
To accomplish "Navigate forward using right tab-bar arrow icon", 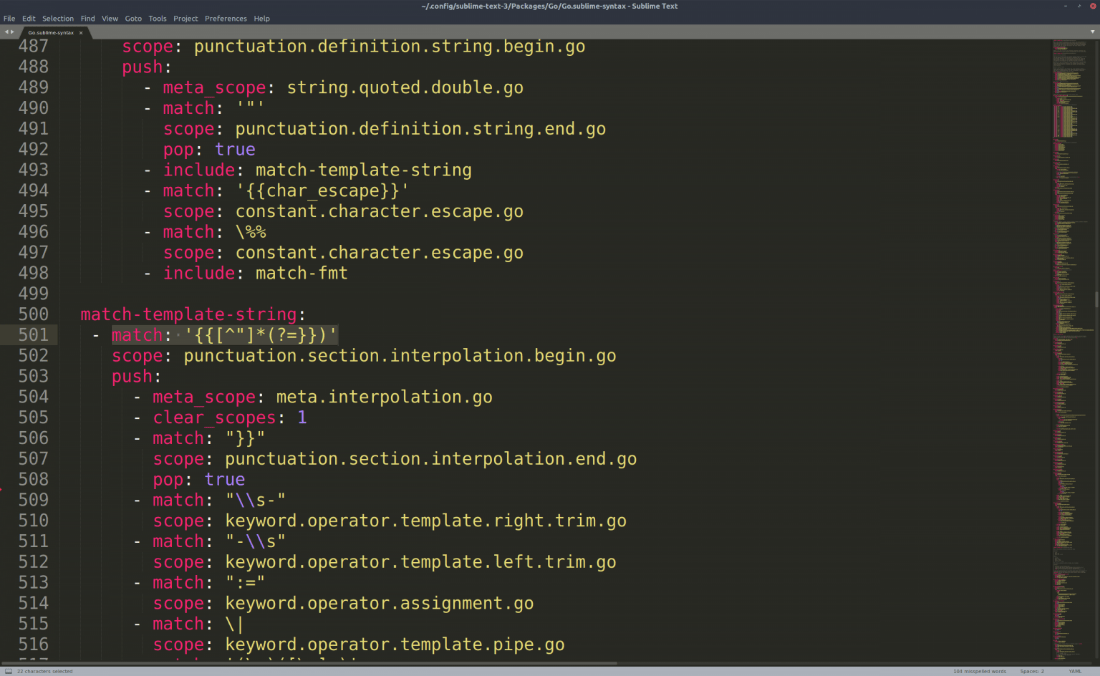I will 12,31.
